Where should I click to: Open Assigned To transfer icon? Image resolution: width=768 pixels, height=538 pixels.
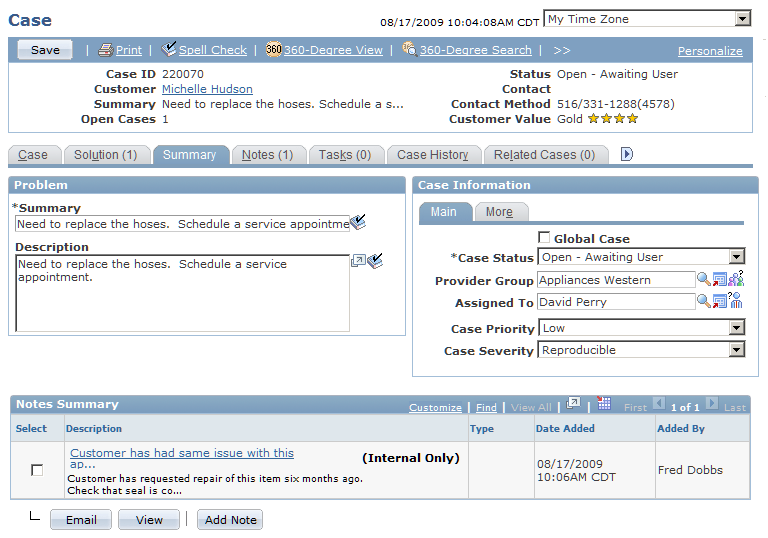click(720, 301)
